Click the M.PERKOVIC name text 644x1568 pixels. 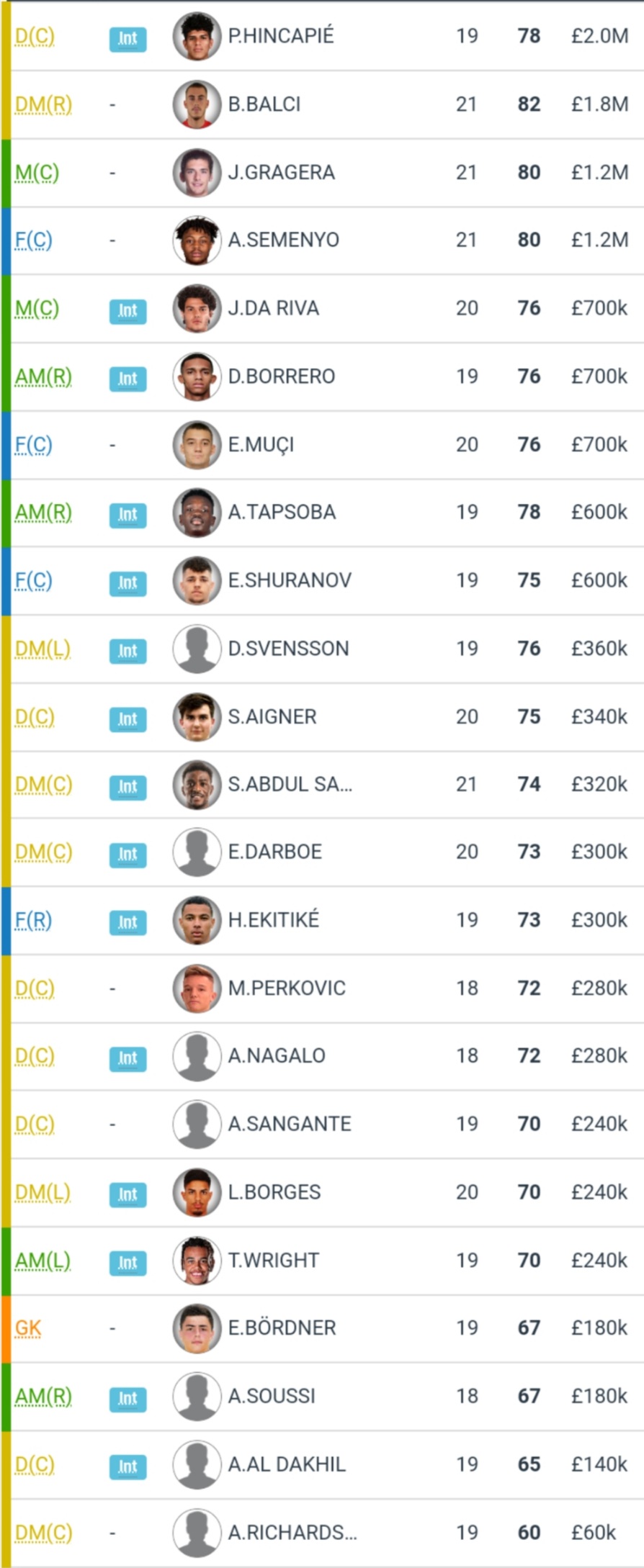[x=287, y=988]
